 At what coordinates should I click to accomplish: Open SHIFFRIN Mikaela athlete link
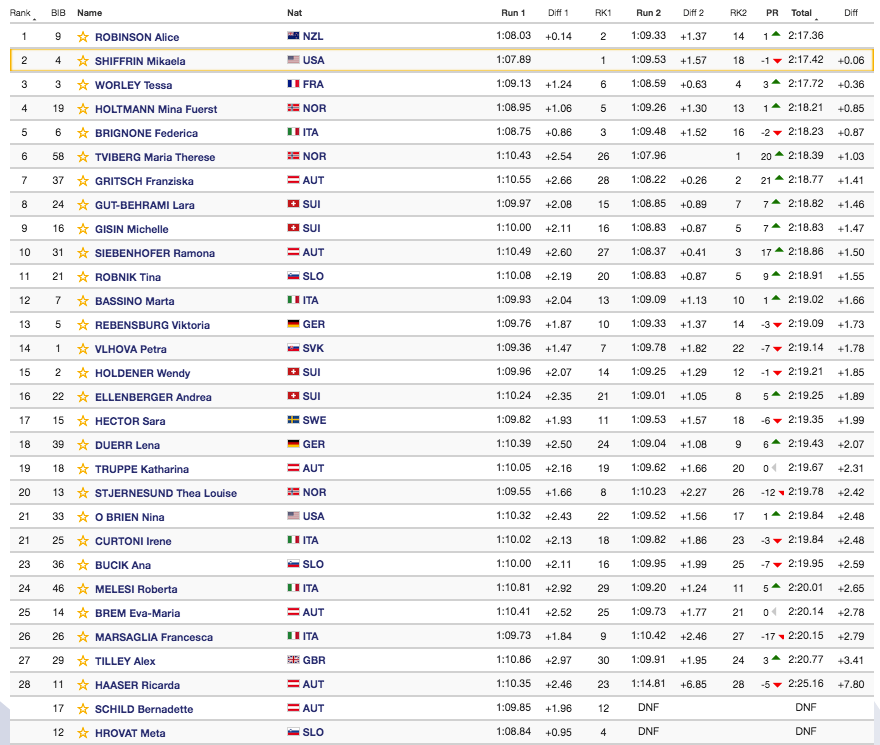coord(140,61)
